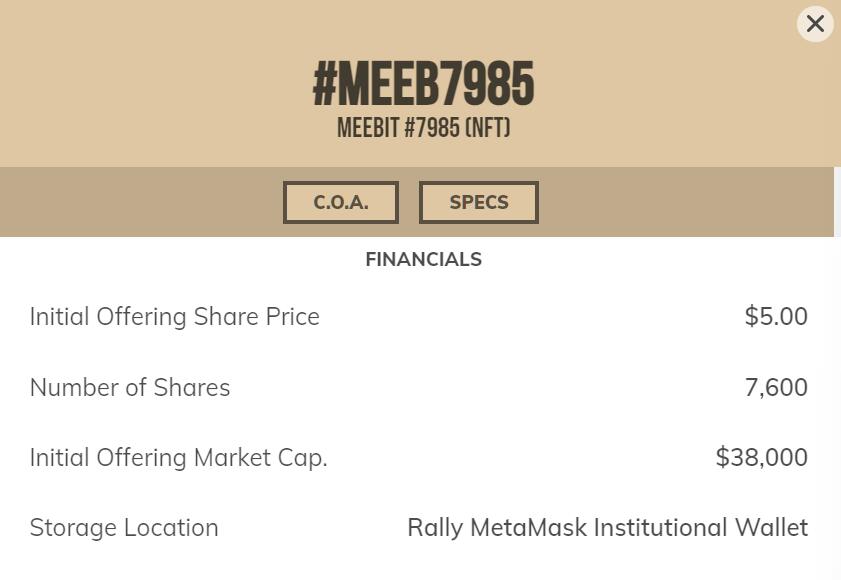841x580 pixels.
Task: Click the #MEEB7985 title heading
Action: (424, 85)
